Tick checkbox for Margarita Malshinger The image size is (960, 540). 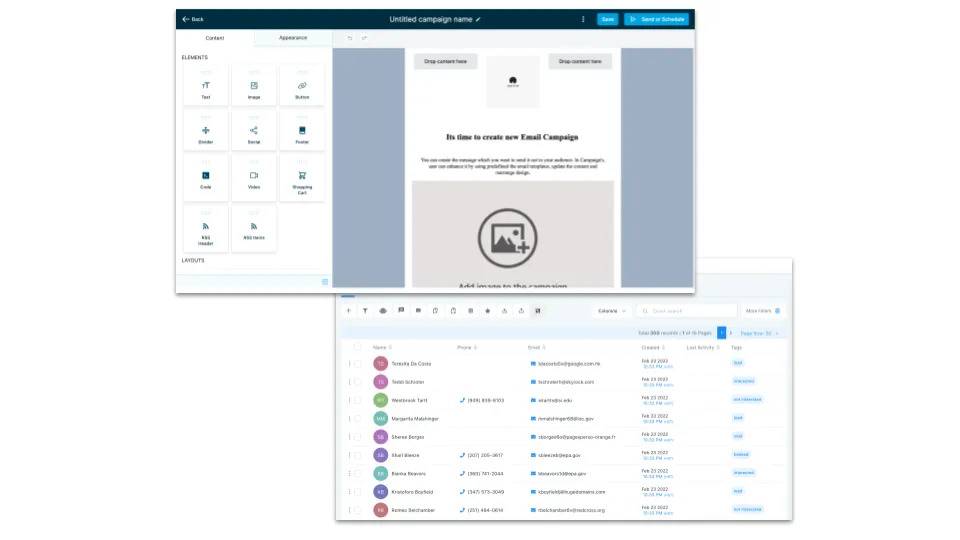[358, 419]
